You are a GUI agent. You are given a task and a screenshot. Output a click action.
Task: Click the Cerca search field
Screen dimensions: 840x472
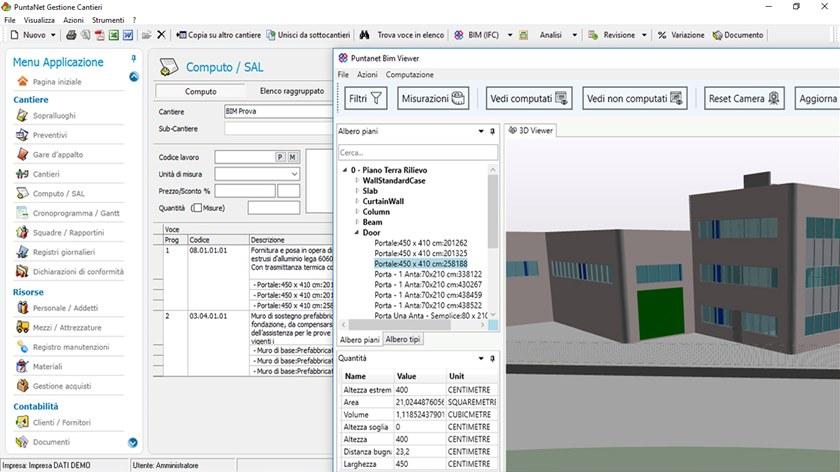pyautogui.click(x=417, y=153)
